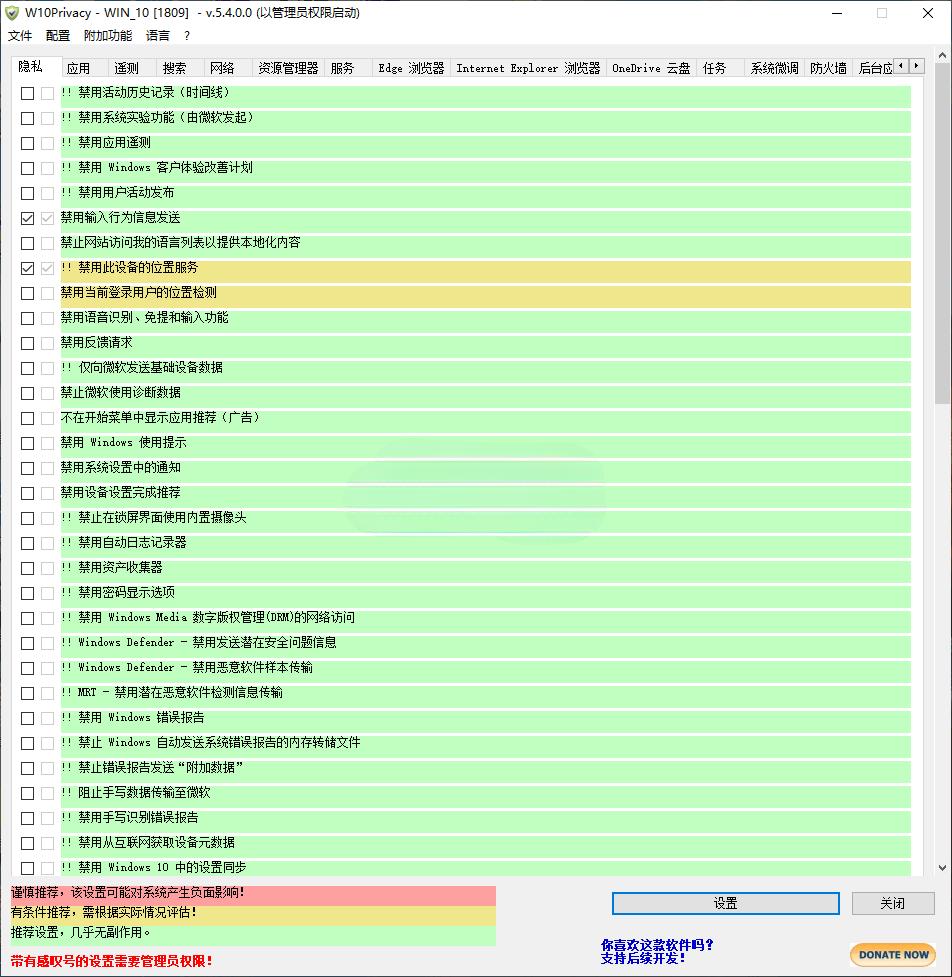Tick 禁用反馈请求 checkbox
Image resolution: width=952 pixels, height=977 pixels.
tap(27, 343)
